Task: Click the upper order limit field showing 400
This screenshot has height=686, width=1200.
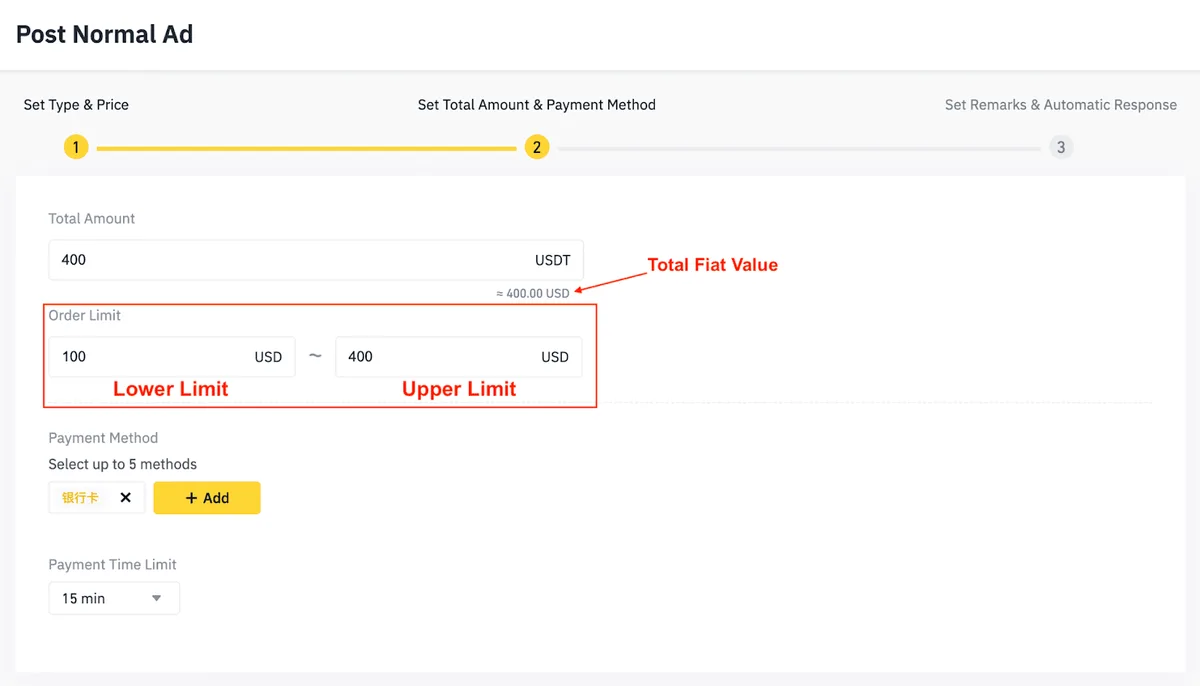Action: [459, 357]
